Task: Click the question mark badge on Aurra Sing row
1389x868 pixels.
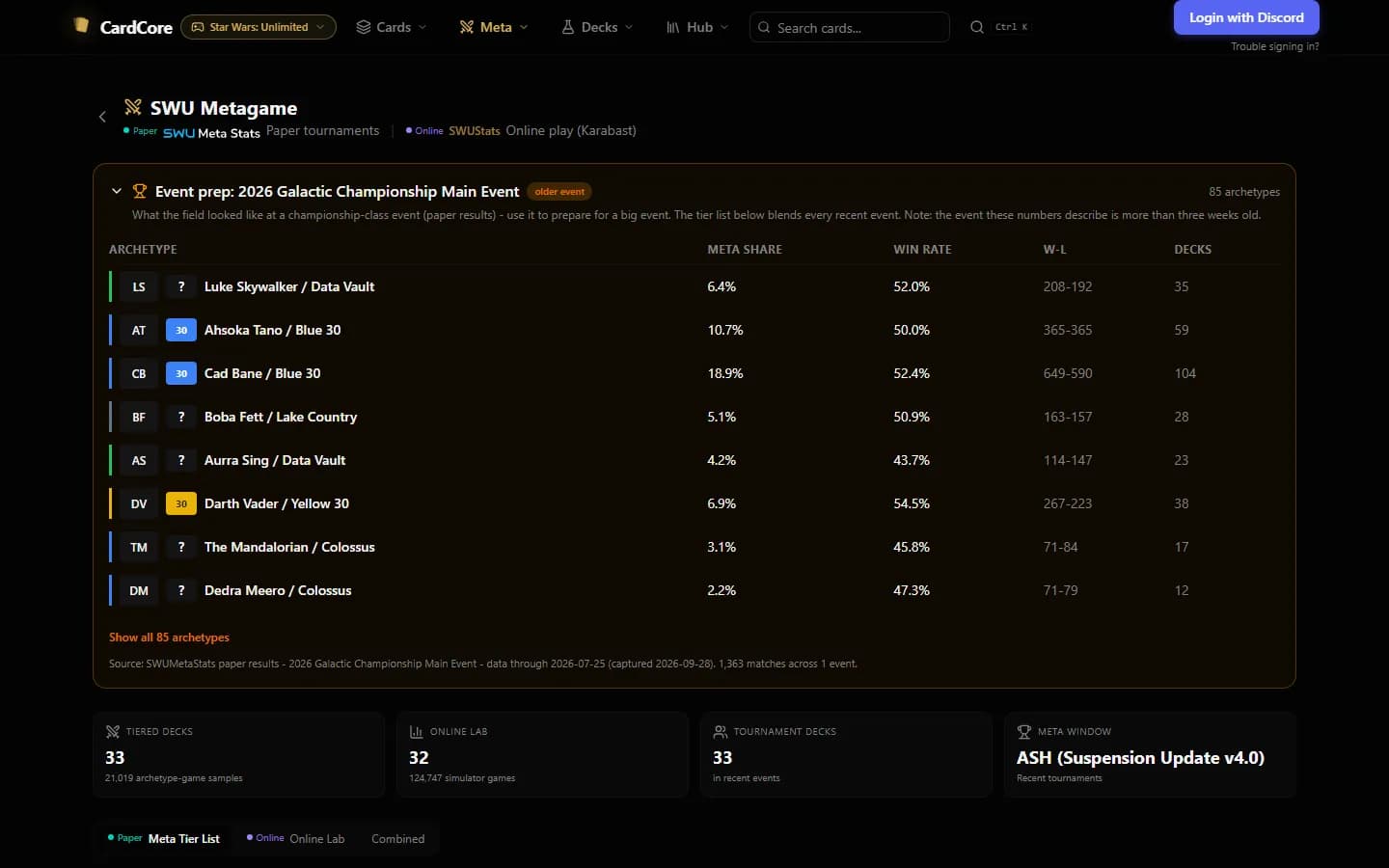Action: click(181, 460)
